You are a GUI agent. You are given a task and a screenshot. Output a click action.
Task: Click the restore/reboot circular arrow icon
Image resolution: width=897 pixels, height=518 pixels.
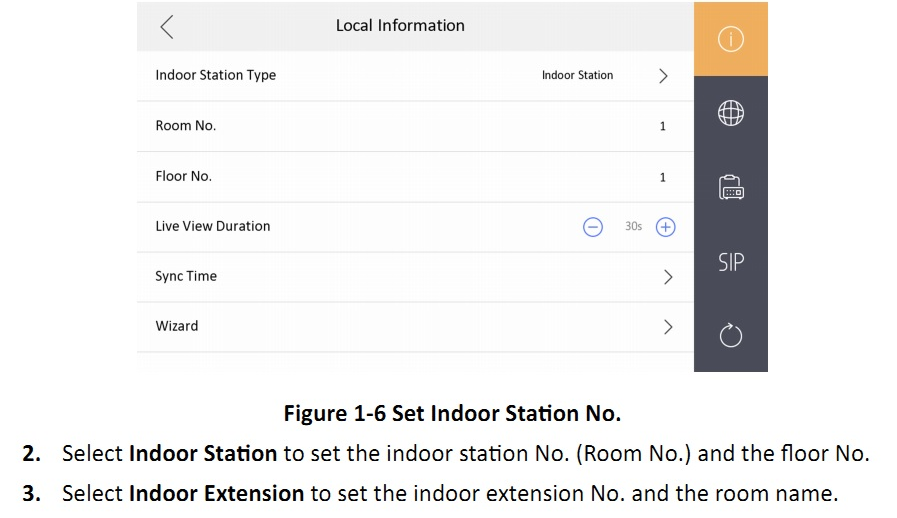[731, 335]
